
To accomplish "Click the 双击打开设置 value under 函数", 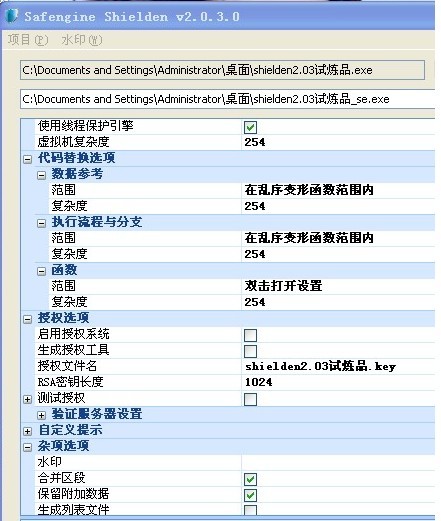I will [283, 286].
